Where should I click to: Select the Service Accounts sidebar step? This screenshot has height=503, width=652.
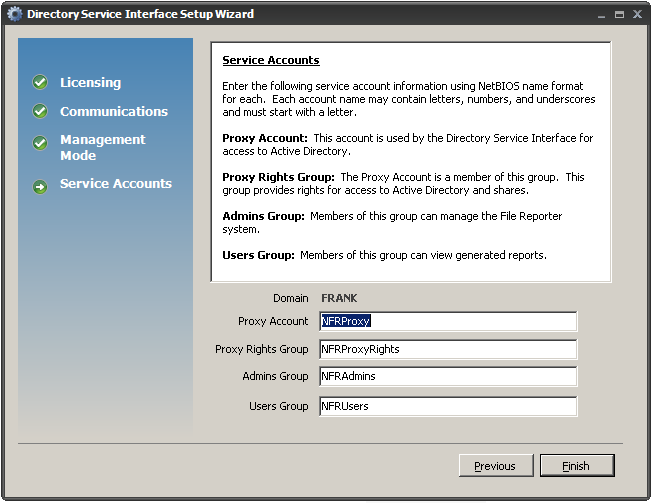pyautogui.click(x=115, y=184)
